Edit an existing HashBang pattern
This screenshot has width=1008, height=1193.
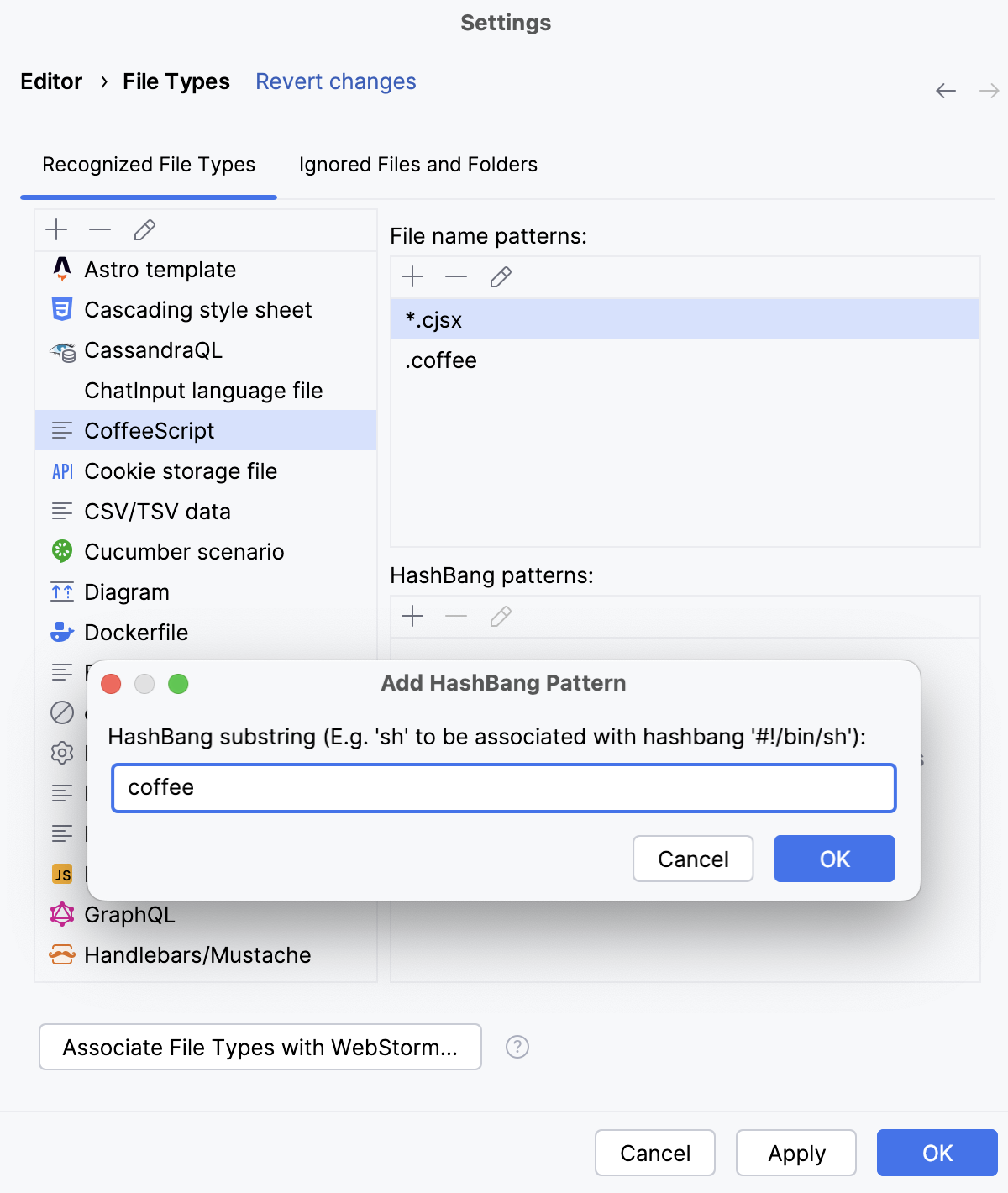click(501, 617)
